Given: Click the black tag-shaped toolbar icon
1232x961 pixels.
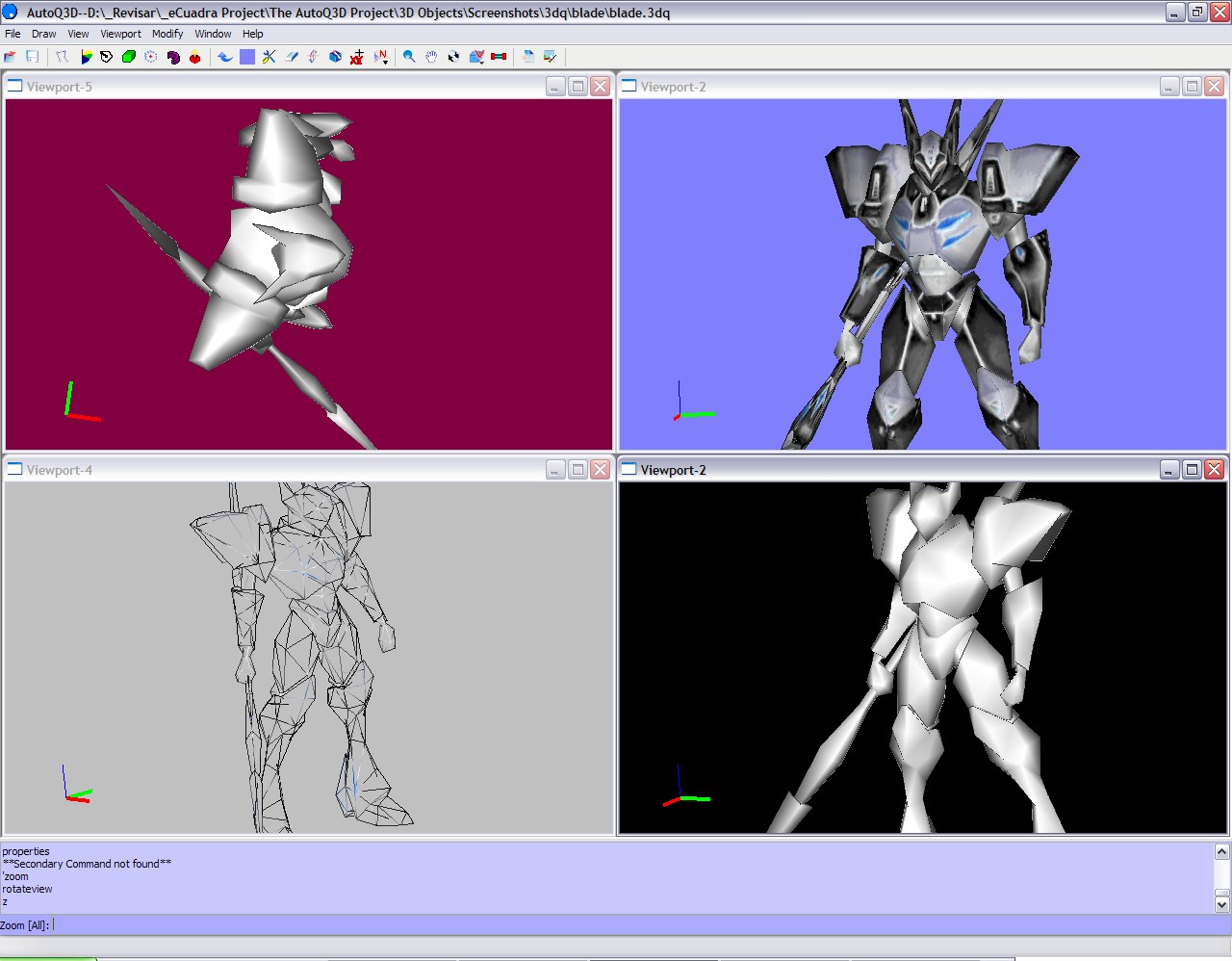Looking at the screenshot, I should tap(107, 57).
